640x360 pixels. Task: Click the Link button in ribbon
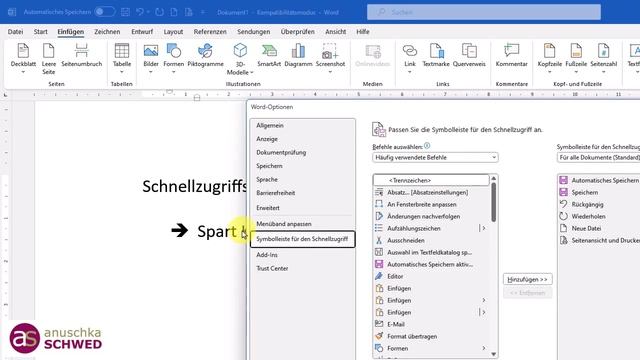pyautogui.click(x=410, y=59)
